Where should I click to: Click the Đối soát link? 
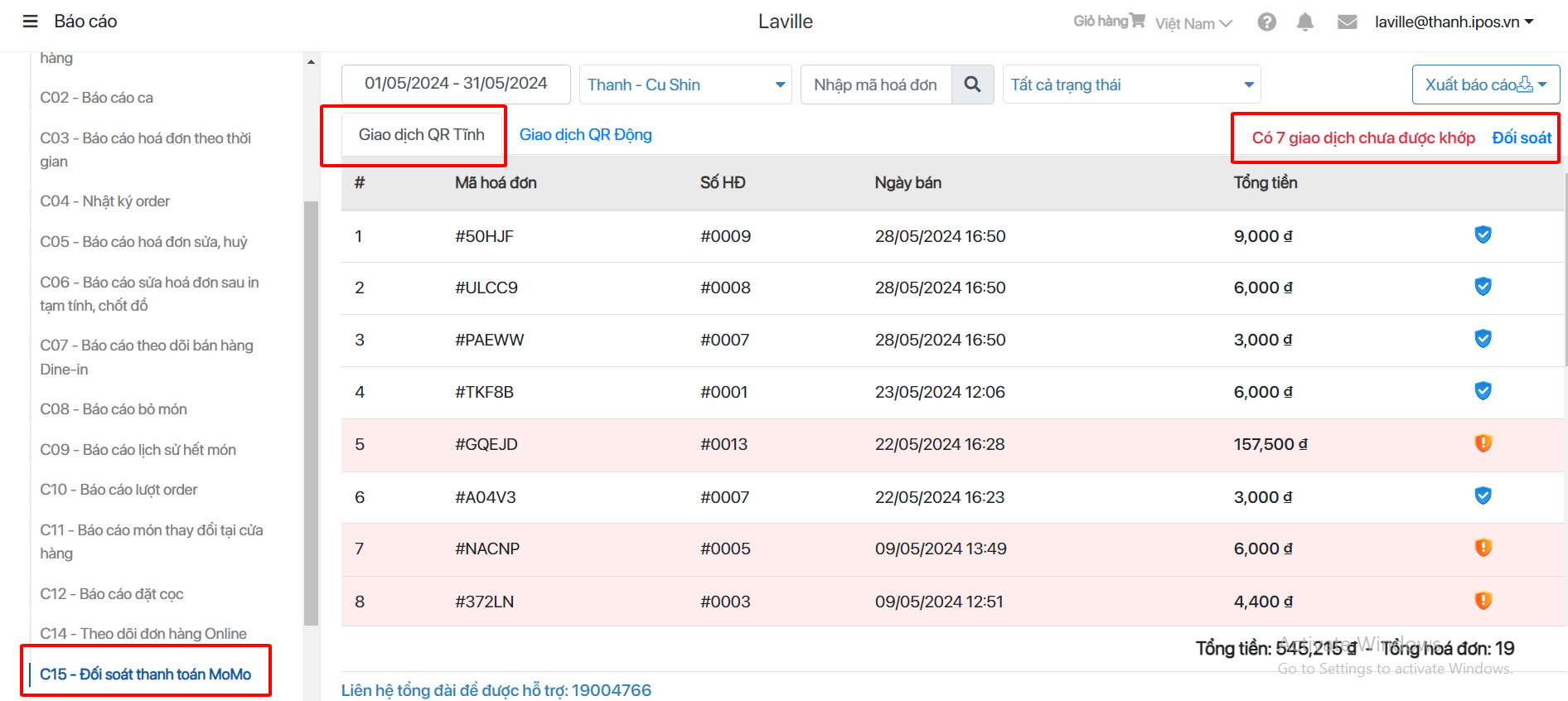click(x=1521, y=138)
